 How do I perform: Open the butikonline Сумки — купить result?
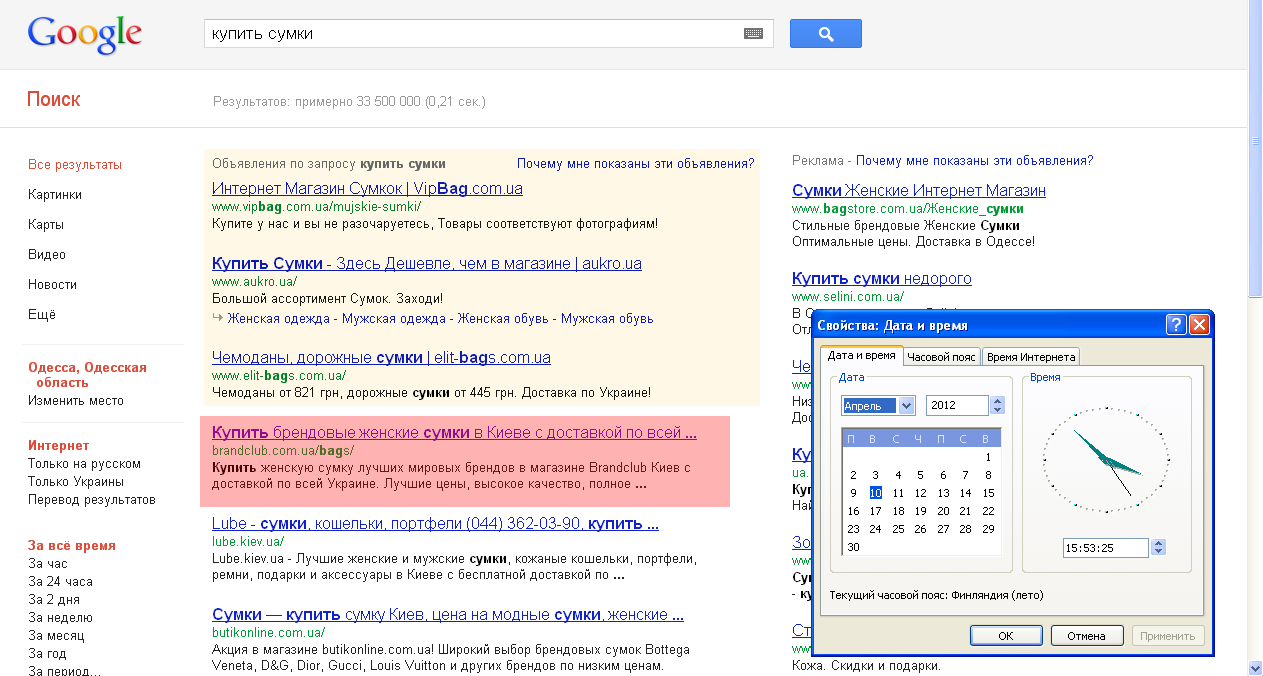[448, 615]
